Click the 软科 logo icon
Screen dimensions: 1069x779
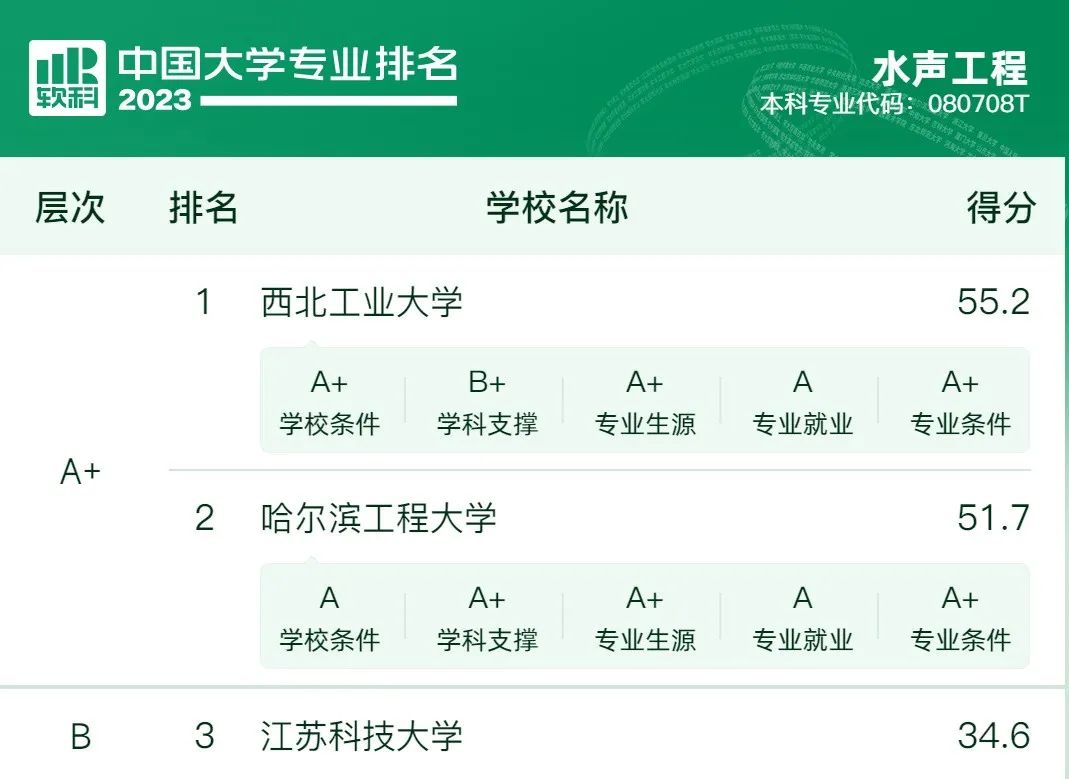67,78
